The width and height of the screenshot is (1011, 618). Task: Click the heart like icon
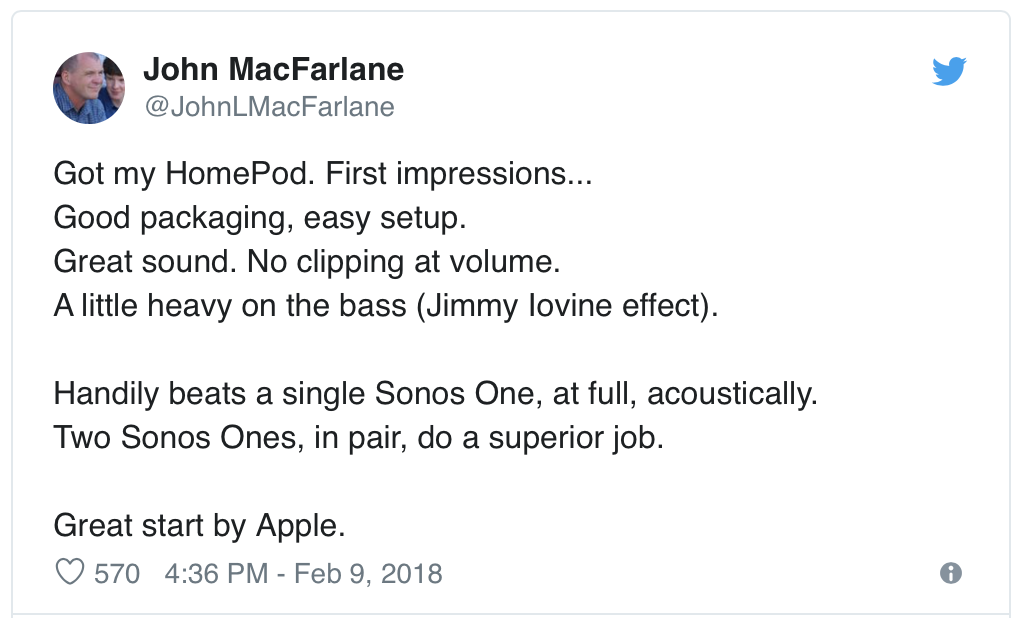(x=69, y=573)
